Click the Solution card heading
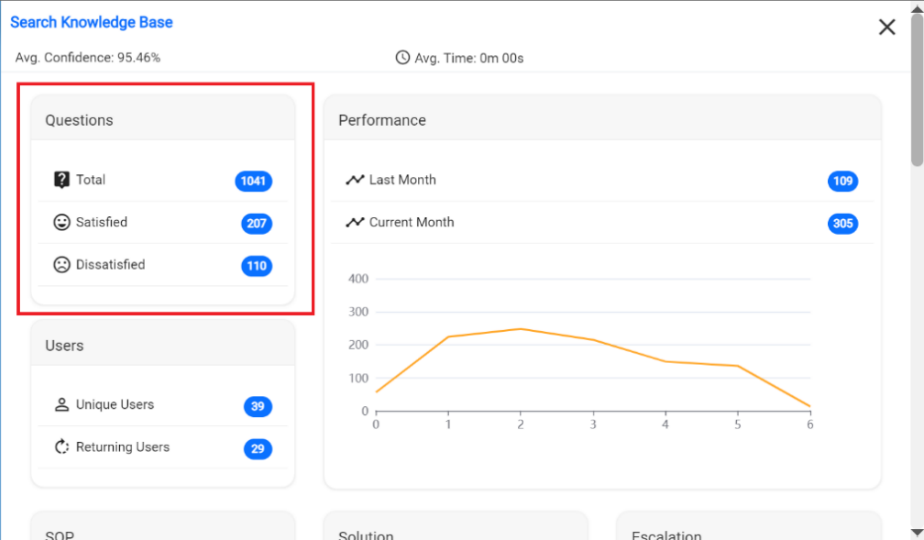Screen dimensions: 924x540 pyautogui.click(x=365, y=535)
